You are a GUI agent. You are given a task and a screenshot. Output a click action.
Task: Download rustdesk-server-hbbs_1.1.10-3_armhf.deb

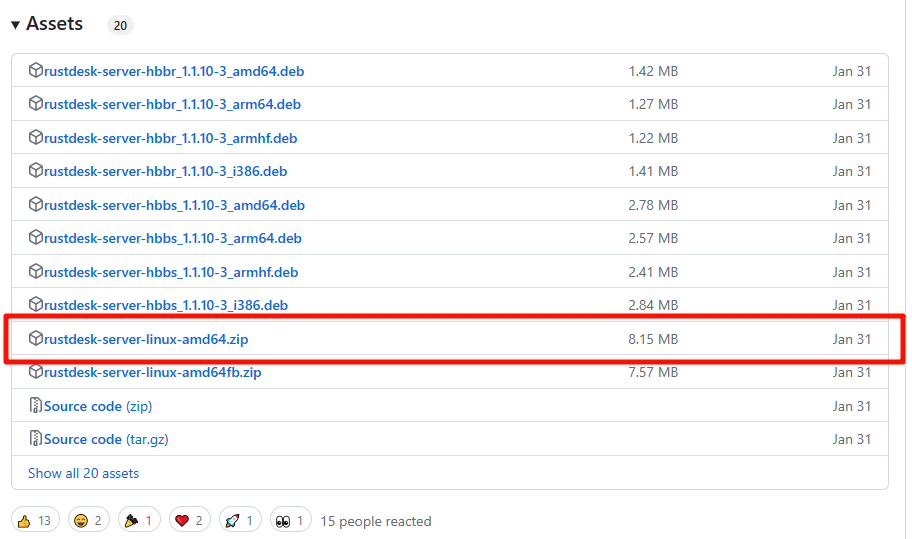pos(171,272)
